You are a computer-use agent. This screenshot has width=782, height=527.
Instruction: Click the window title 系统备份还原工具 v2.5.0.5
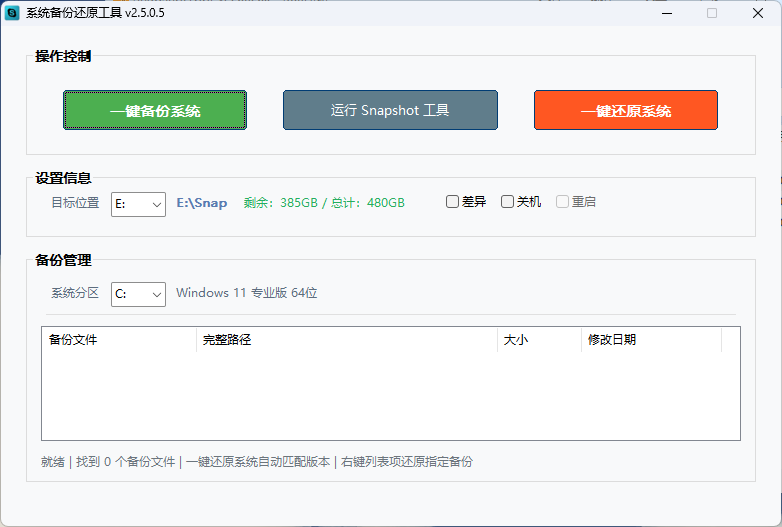click(95, 13)
